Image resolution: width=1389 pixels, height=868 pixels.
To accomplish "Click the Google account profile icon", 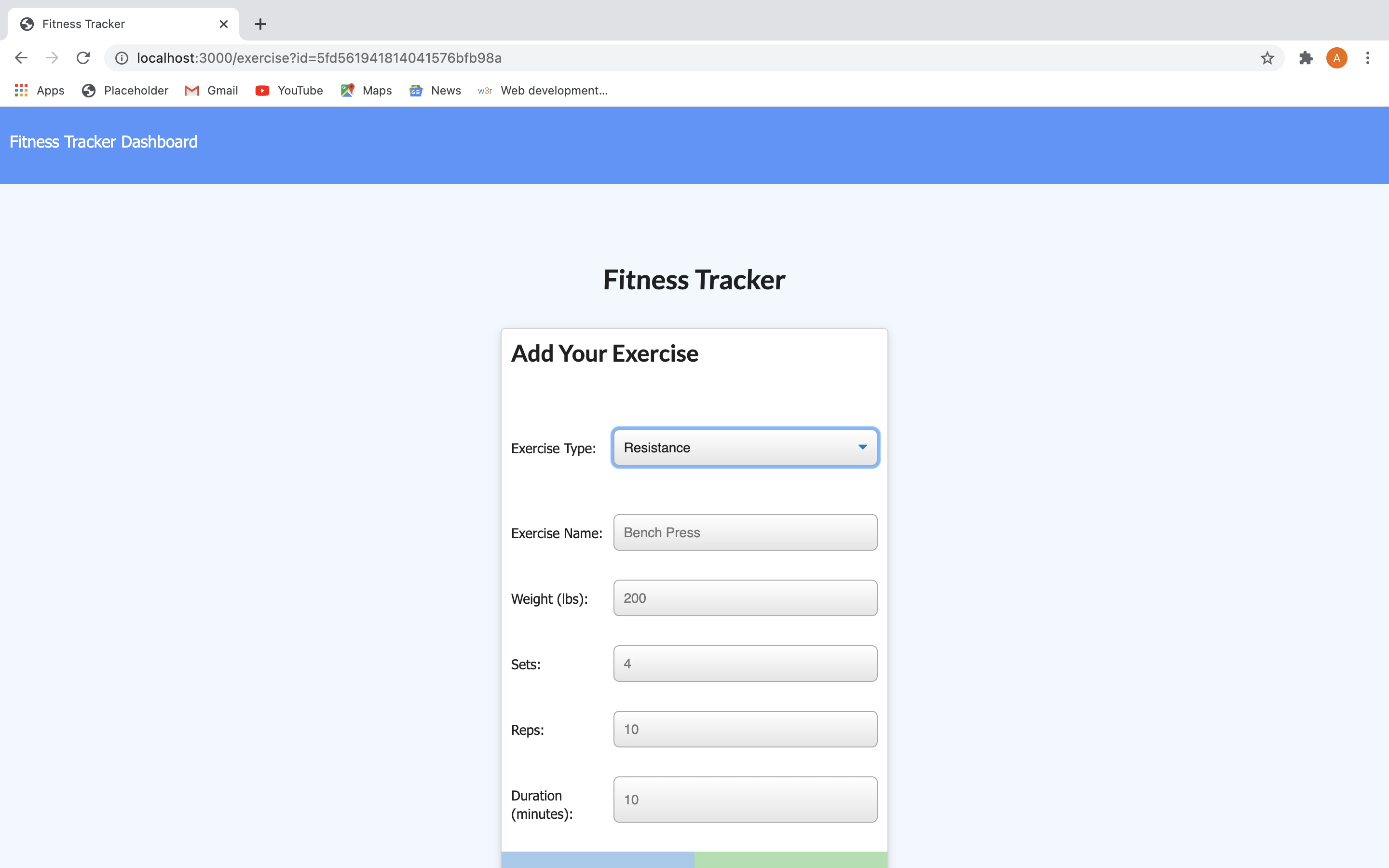I will coord(1337,57).
